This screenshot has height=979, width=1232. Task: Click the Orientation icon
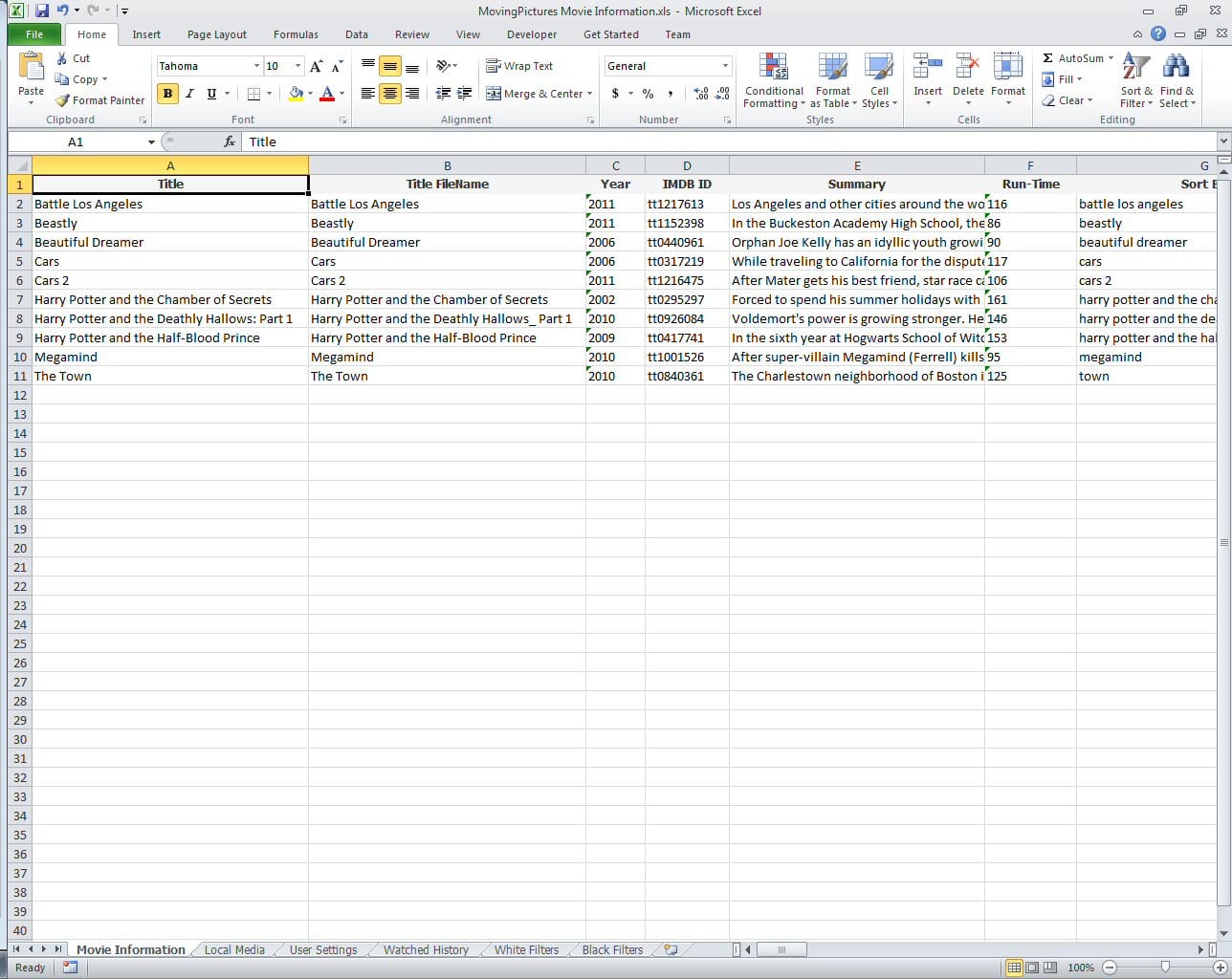(x=443, y=66)
